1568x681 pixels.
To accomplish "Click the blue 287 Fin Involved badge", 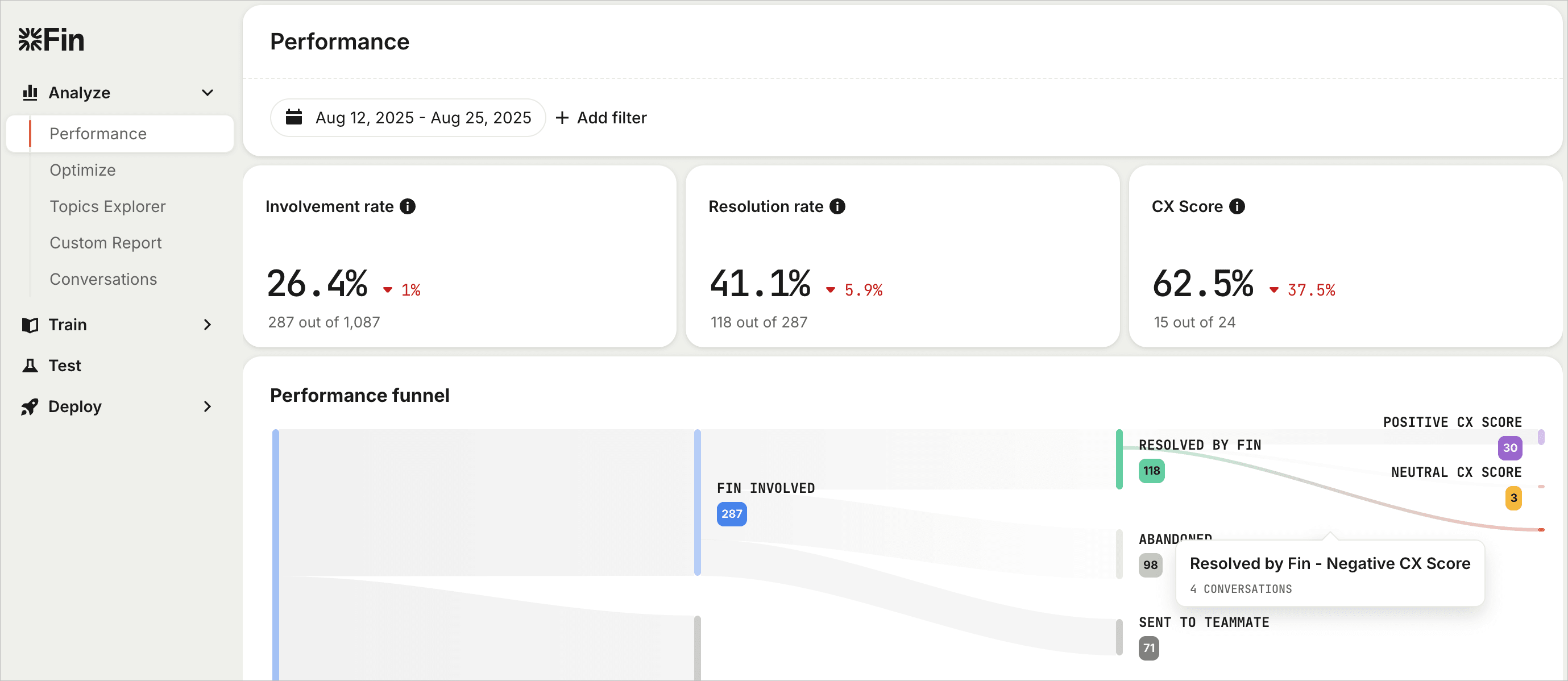I will (x=731, y=514).
